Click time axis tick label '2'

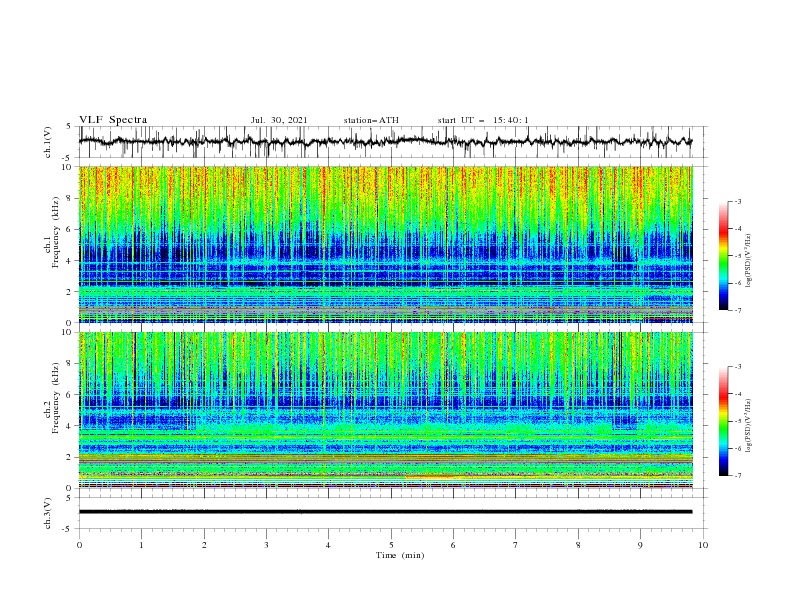point(204,545)
